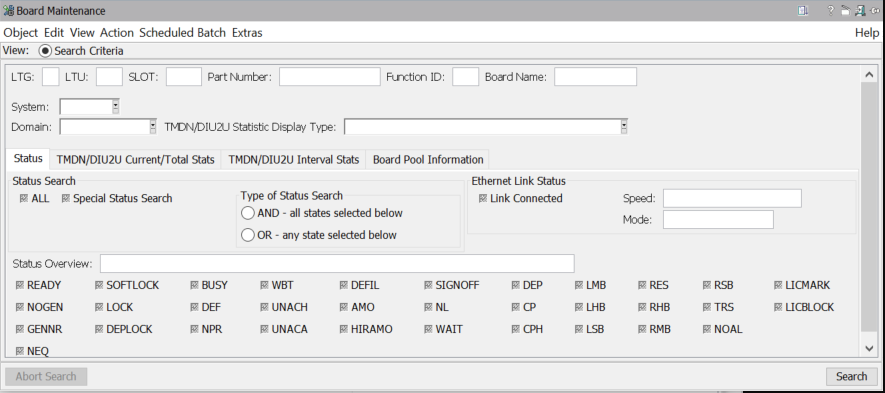
Task: Toggle the DEFIL checkbox
Action: (344, 286)
